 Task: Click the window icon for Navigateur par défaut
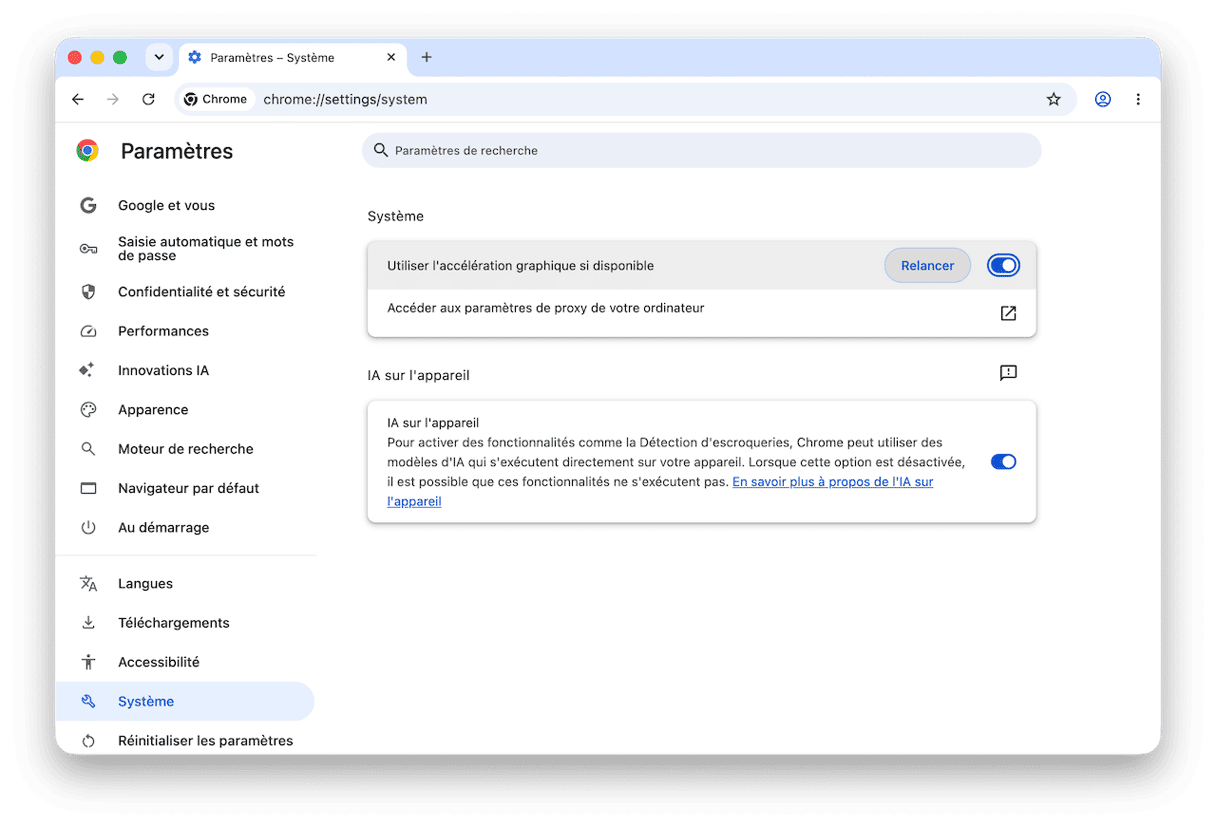pos(88,488)
